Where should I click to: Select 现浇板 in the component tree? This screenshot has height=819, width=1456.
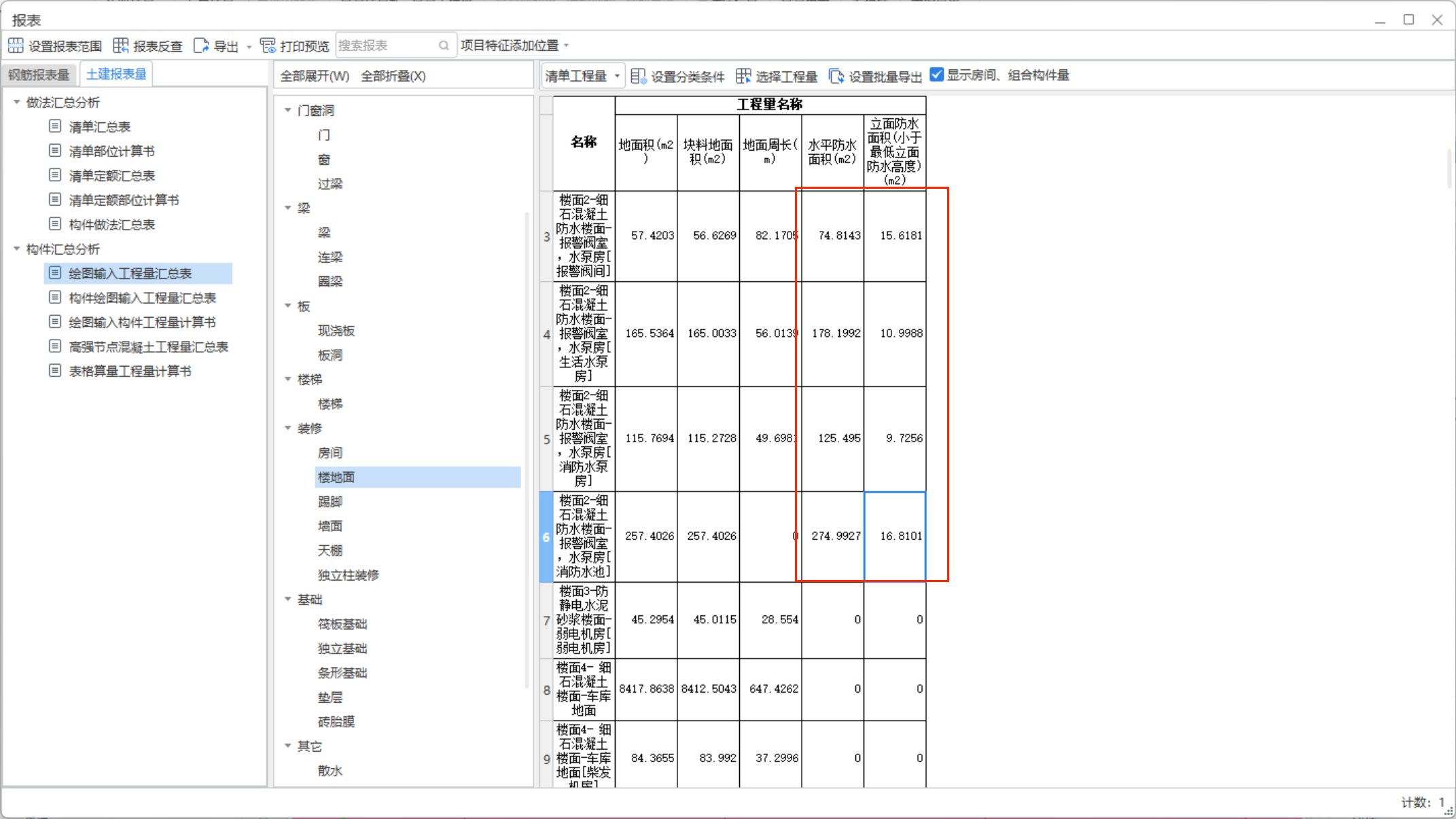(x=336, y=330)
